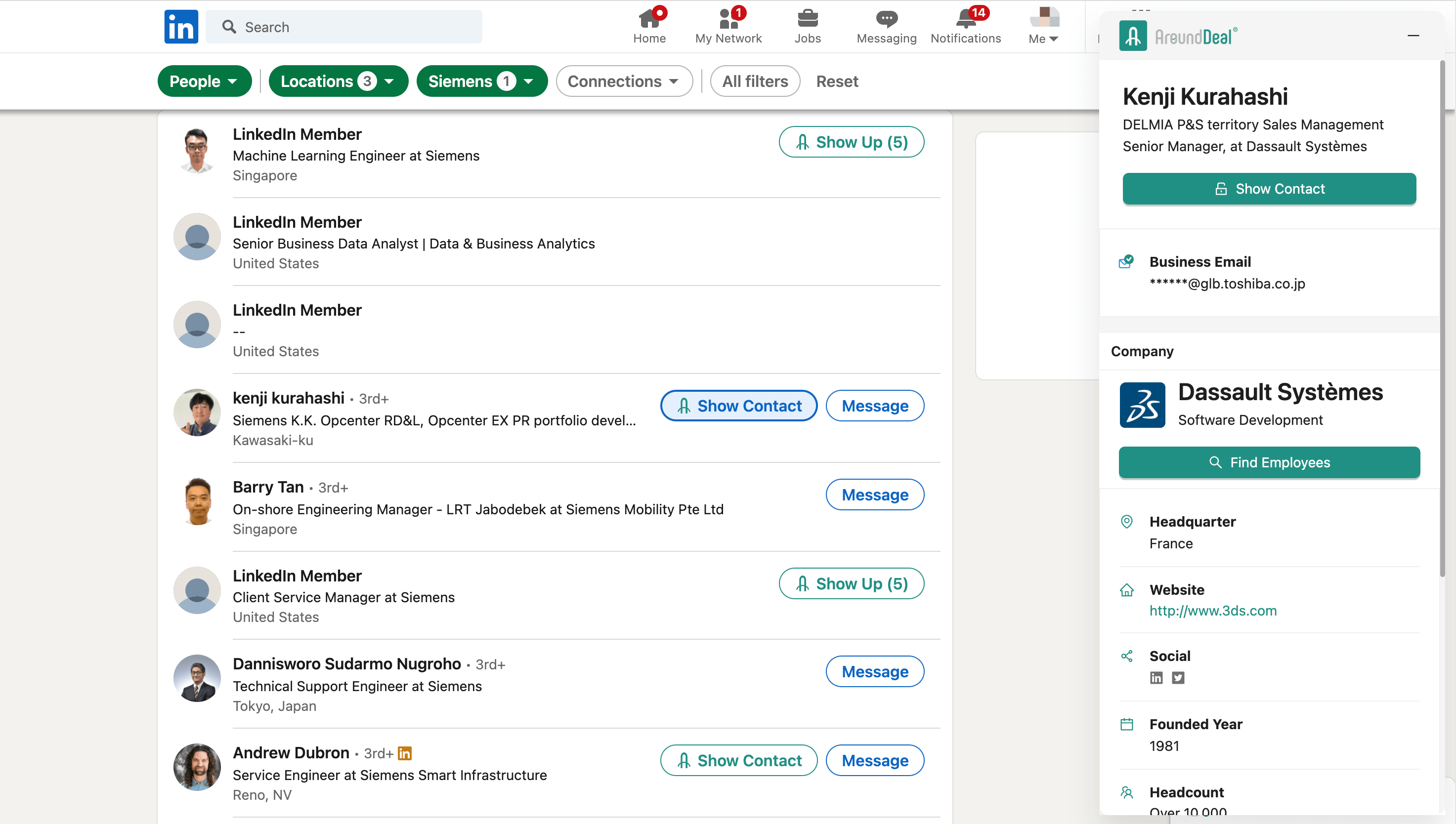The image size is (1456, 824).
Task: Click the Tokyo, Japan location text
Action: [x=274, y=706]
